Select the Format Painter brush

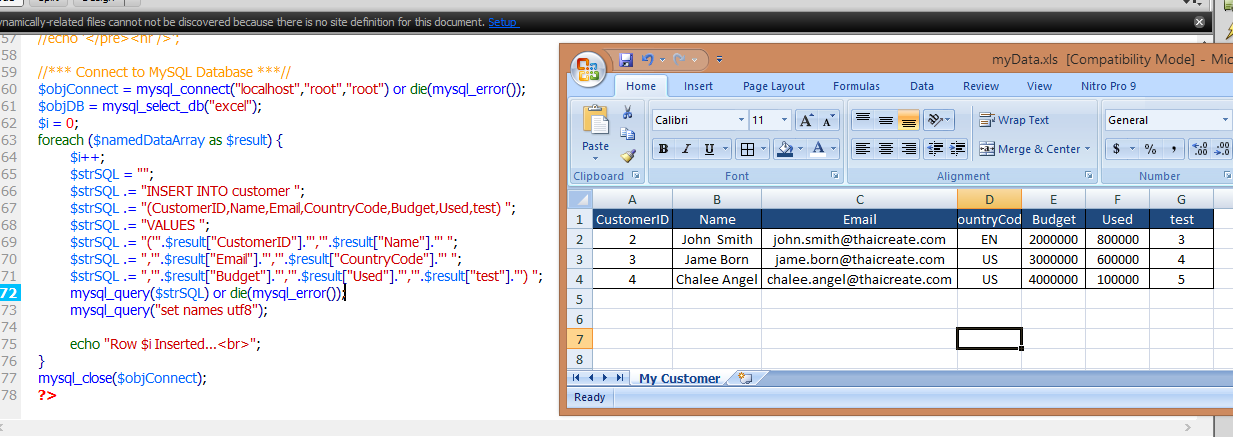[x=628, y=156]
